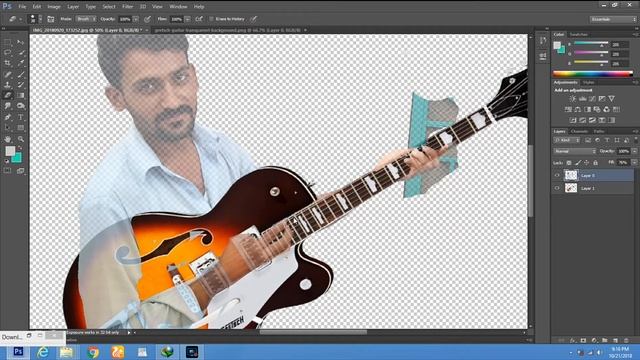The height and width of the screenshot is (360, 640).
Task: Select the Eyedropper tool
Action: coord(21,63)
